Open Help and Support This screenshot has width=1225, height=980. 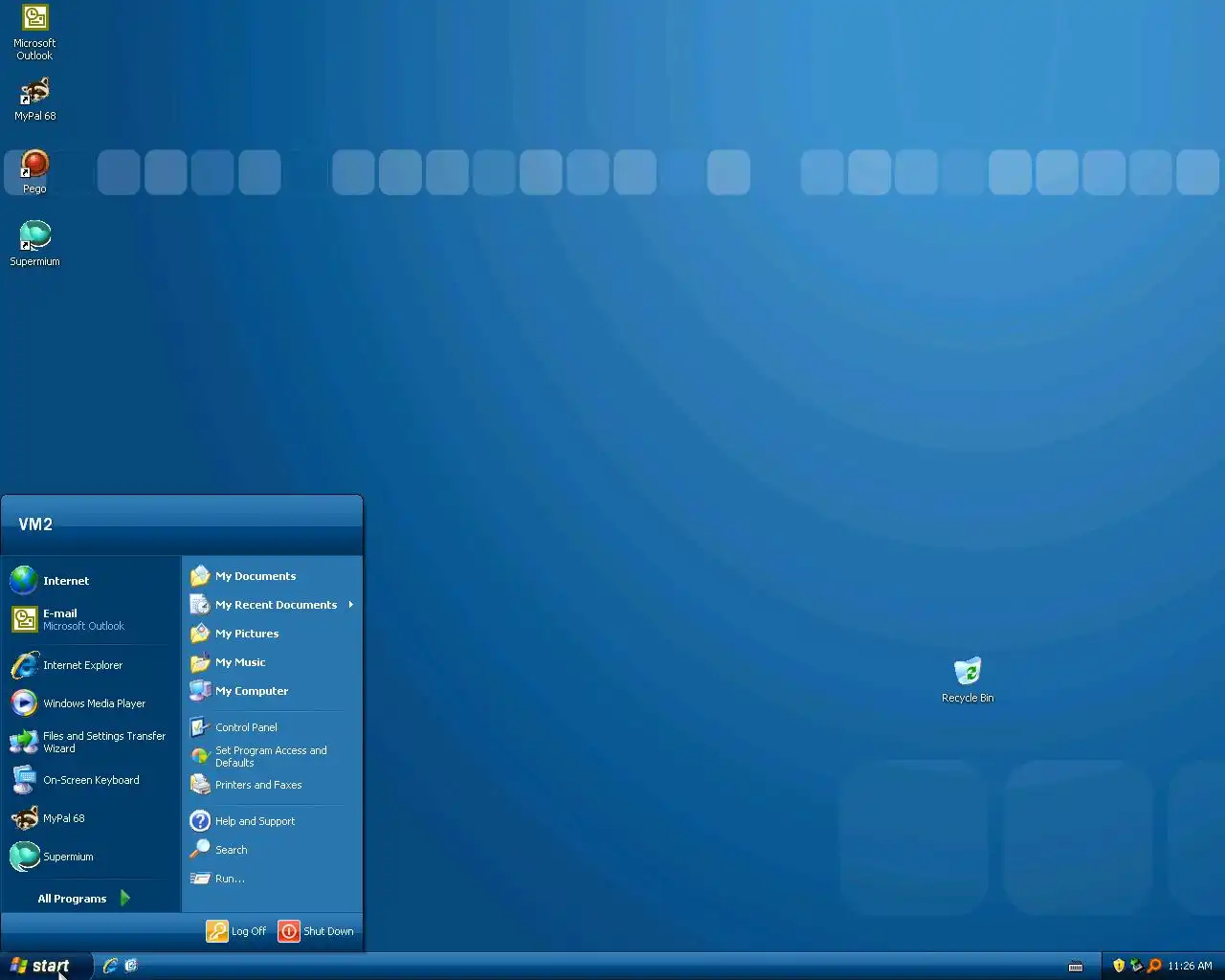coord(272,821)
